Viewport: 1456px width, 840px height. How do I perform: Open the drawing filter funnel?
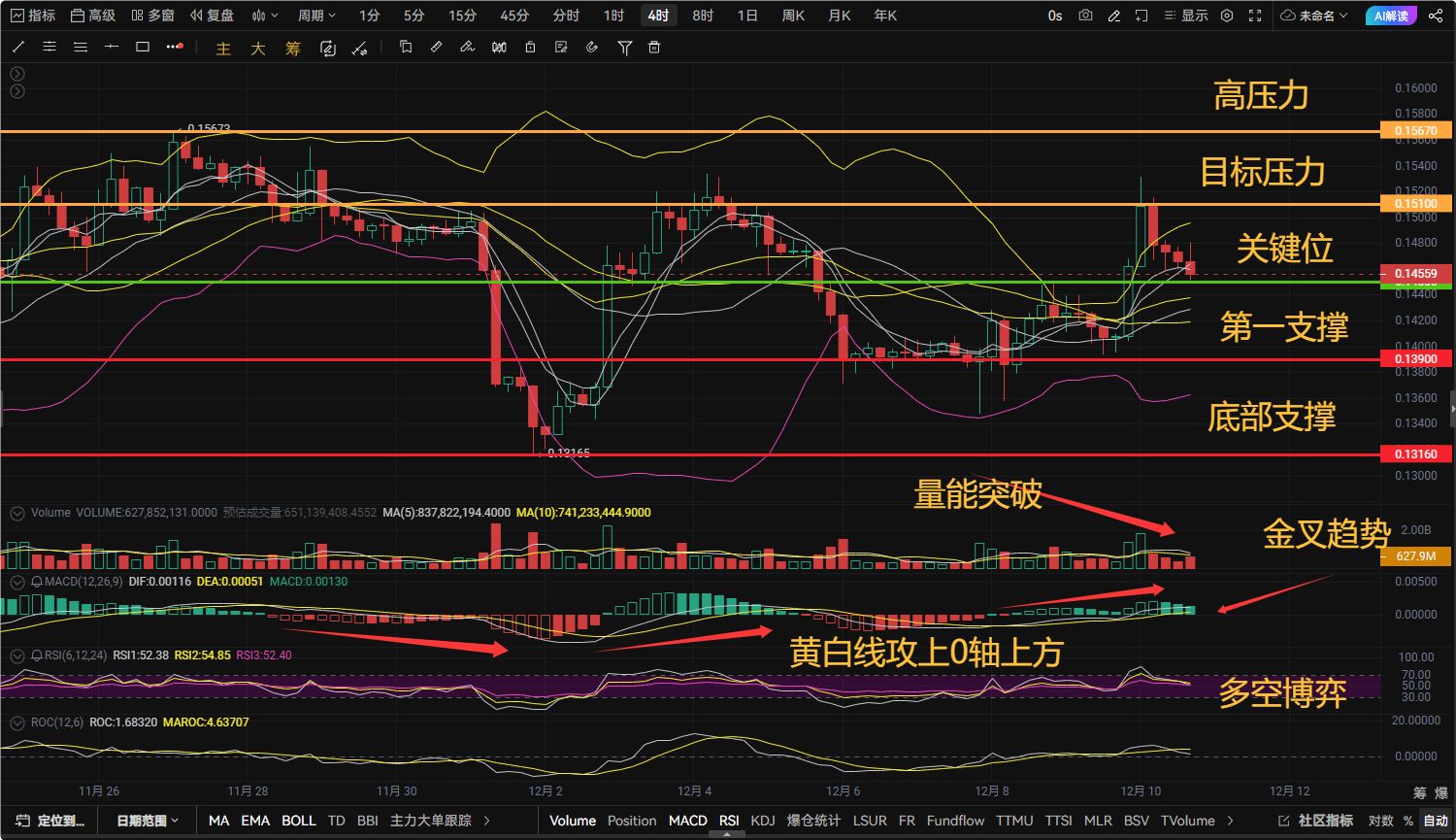tap(624, 47)
